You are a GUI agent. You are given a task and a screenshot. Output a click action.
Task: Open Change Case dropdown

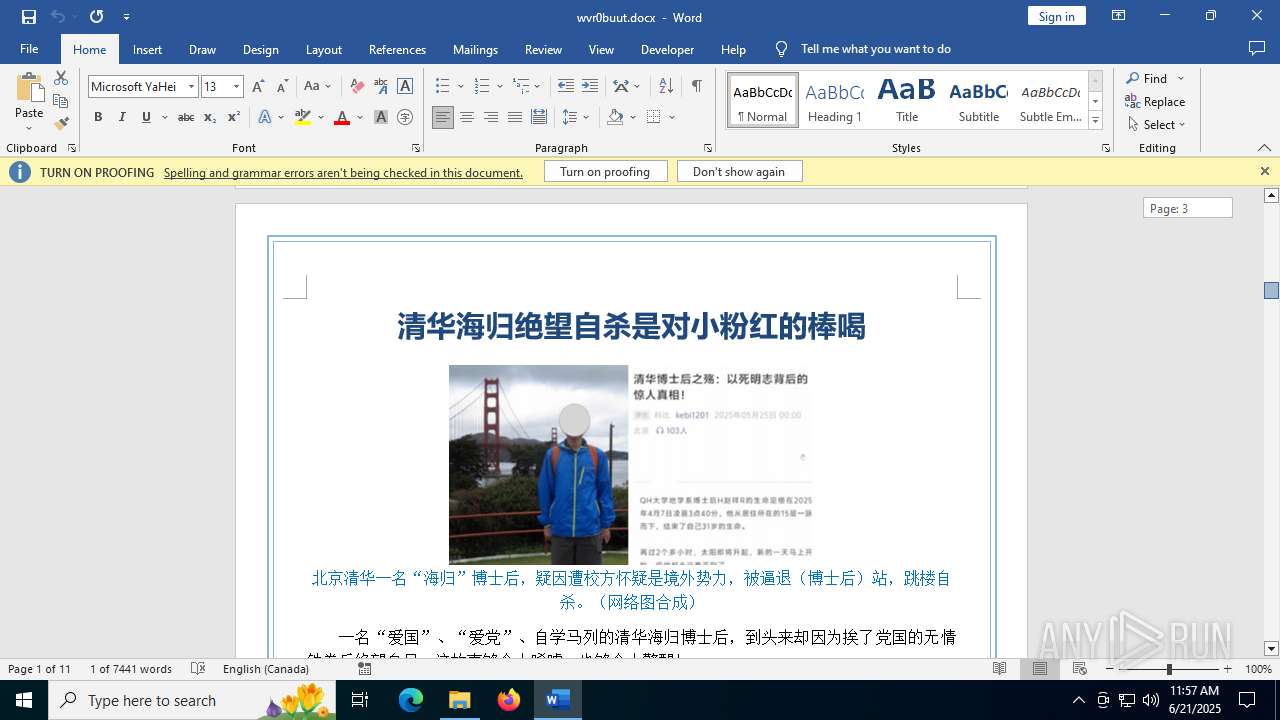point(318,87)
